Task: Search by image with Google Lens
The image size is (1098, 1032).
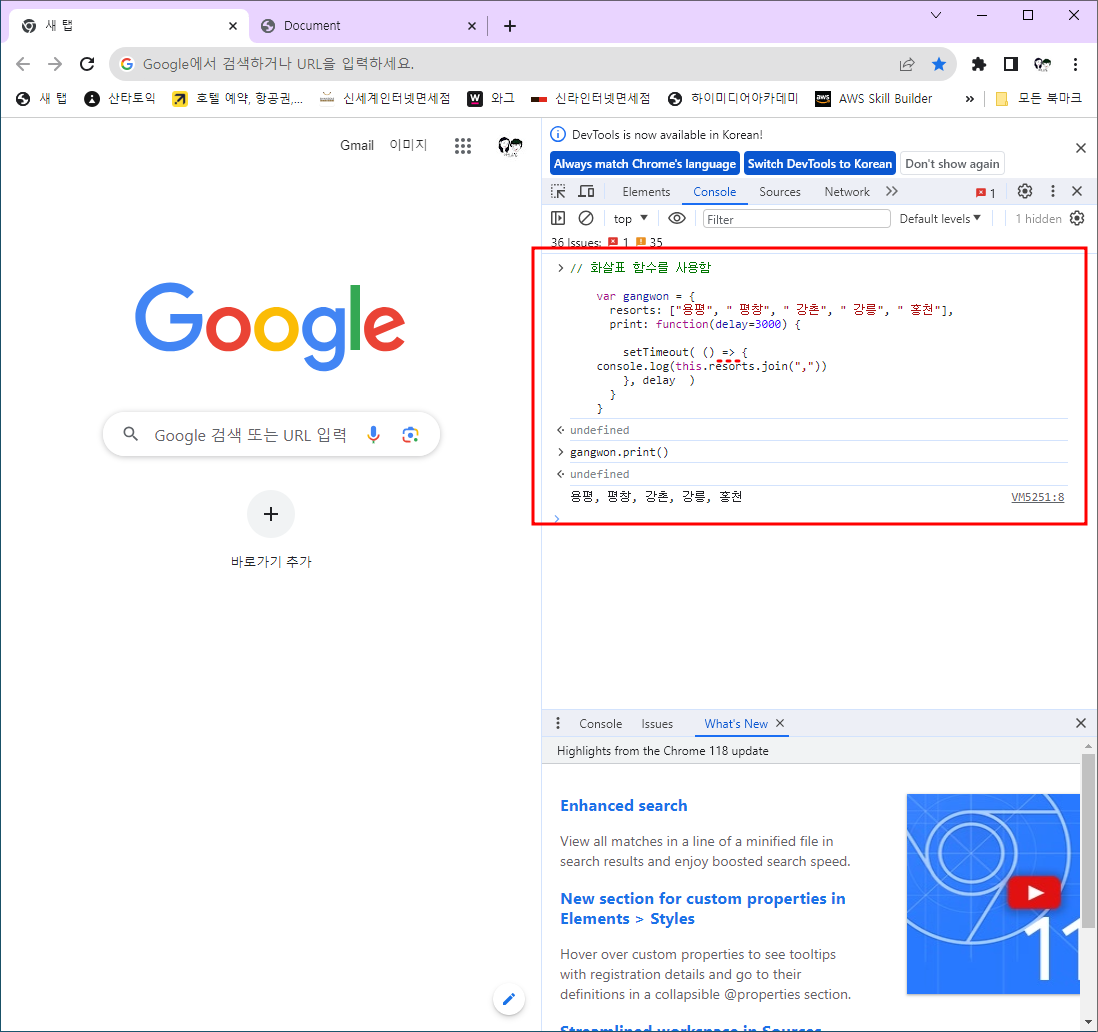Action: [x=411, y=435]
